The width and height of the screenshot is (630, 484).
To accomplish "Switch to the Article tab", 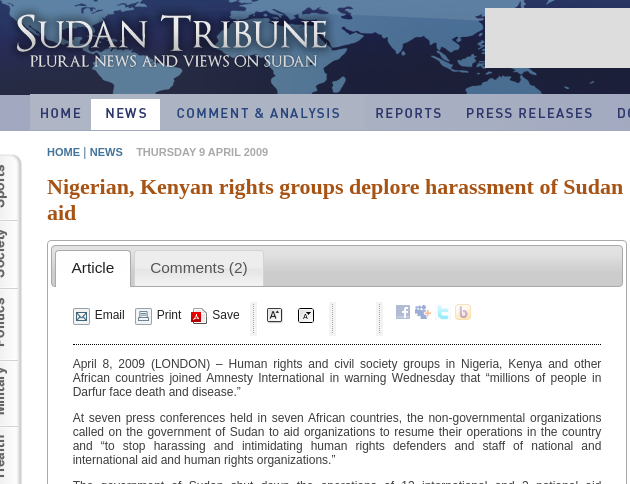I will coord(93,268).
